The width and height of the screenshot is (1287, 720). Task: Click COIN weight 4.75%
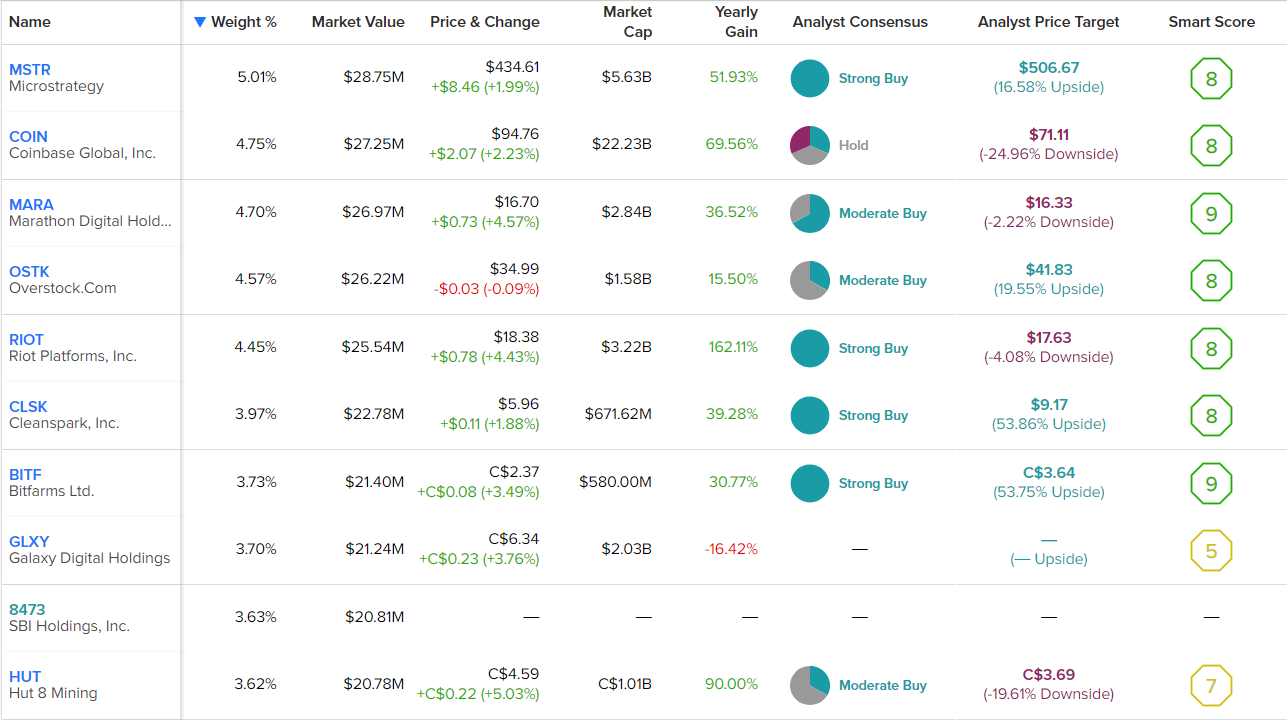(256, 144)
